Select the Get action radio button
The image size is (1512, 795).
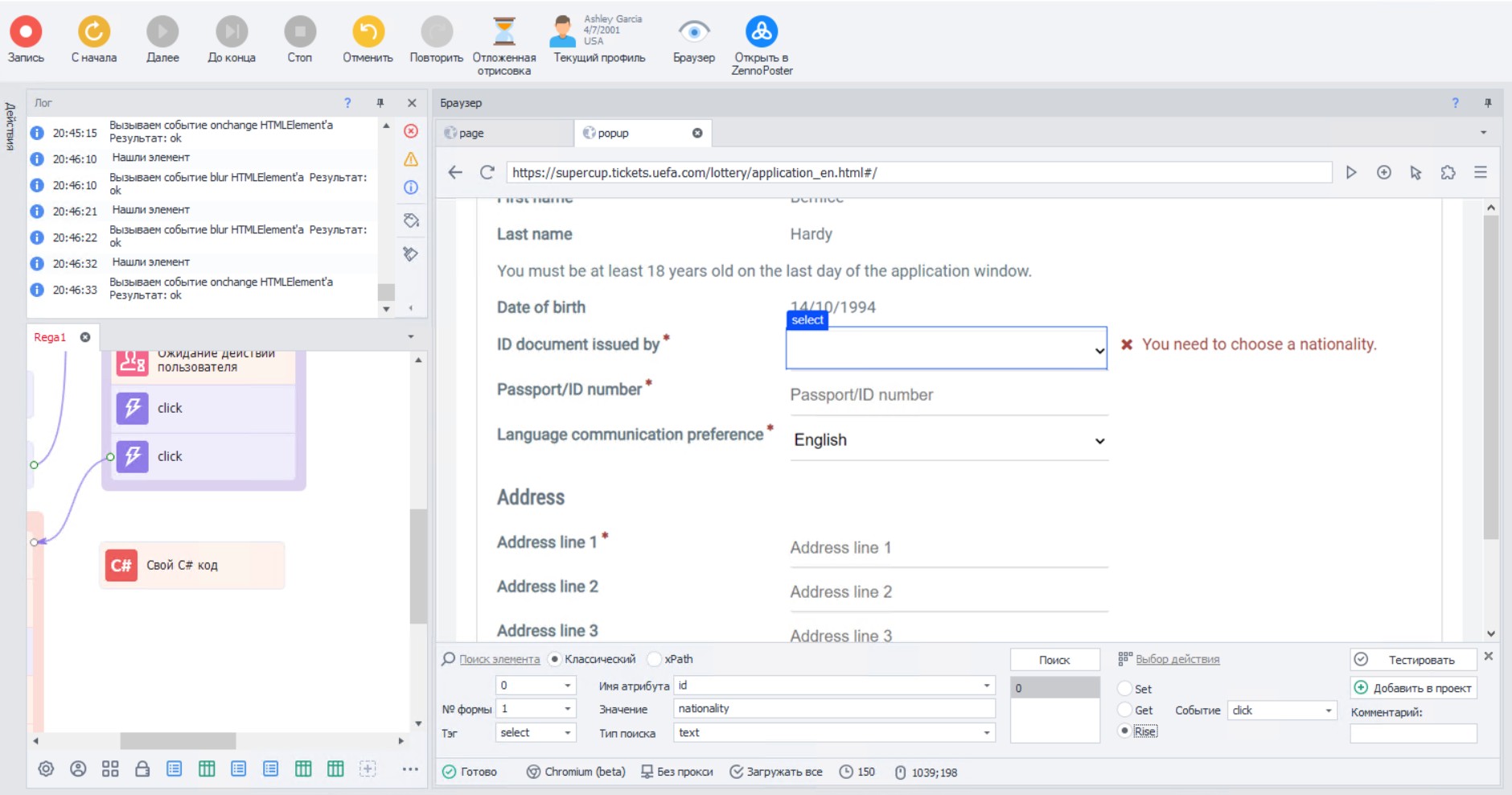point(1124,710)
